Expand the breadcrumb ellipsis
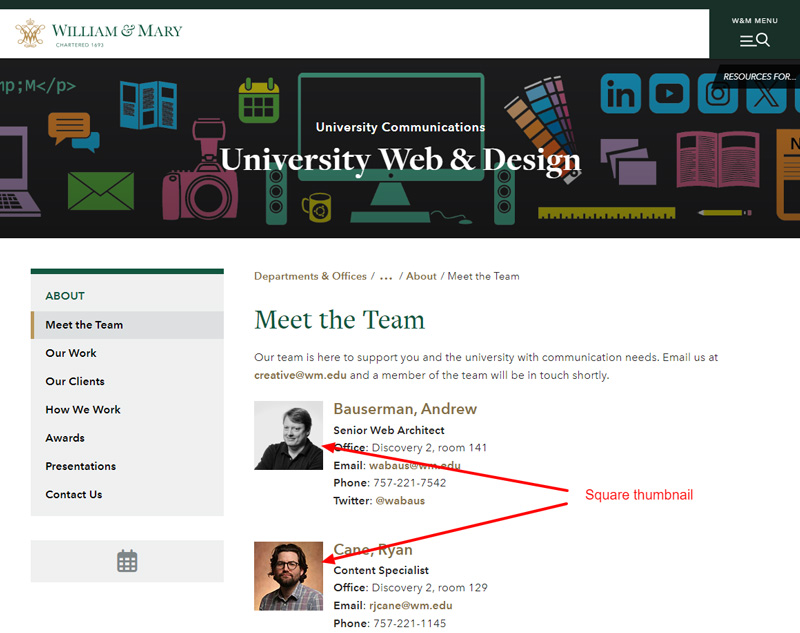Viewport: 800px width, 633px height. point(386,276)
